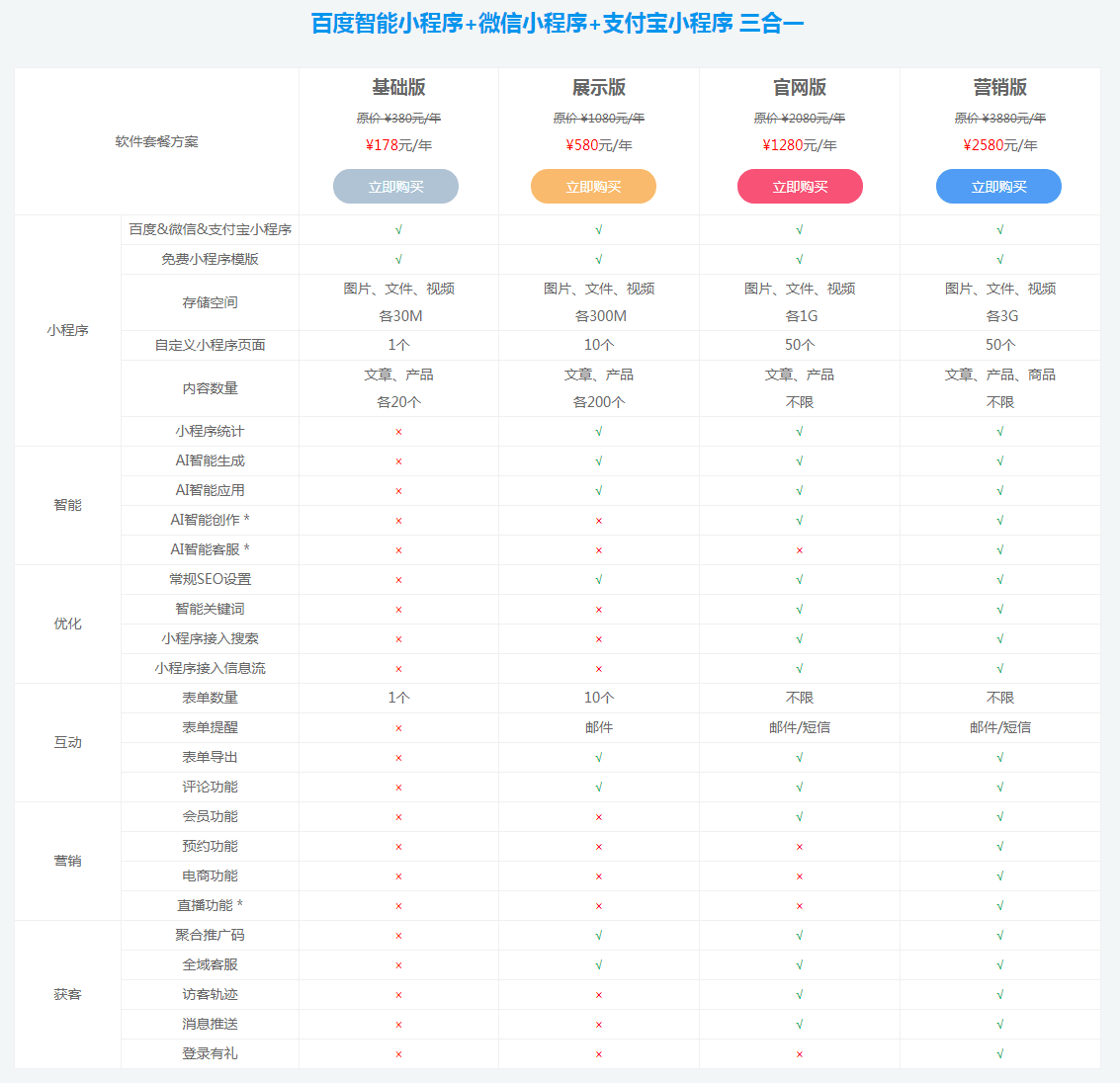The image size is (1120, 1083).
Task: Click the 百度&微信&支付宝小程序 row label
Action: (210, 229)
